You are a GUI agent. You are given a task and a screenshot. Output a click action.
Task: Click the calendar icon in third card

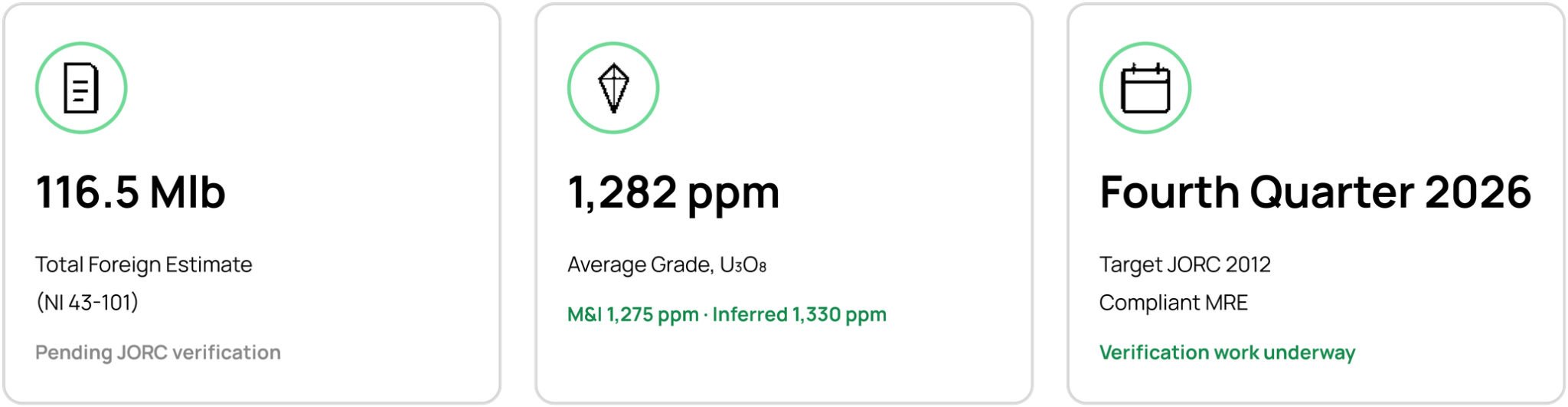tap(1145, 88)
